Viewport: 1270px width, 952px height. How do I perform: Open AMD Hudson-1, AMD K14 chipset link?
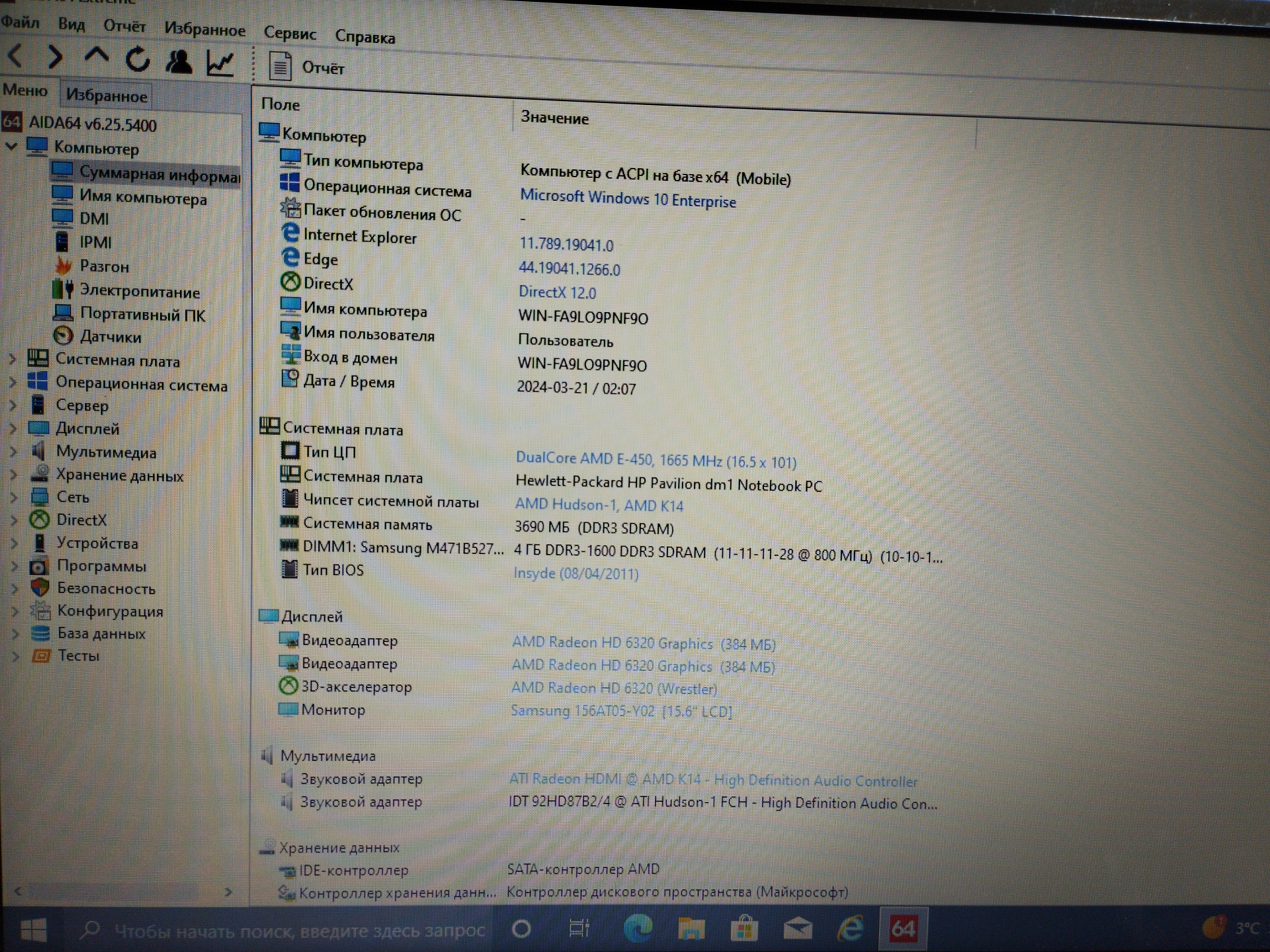(599, 505)
